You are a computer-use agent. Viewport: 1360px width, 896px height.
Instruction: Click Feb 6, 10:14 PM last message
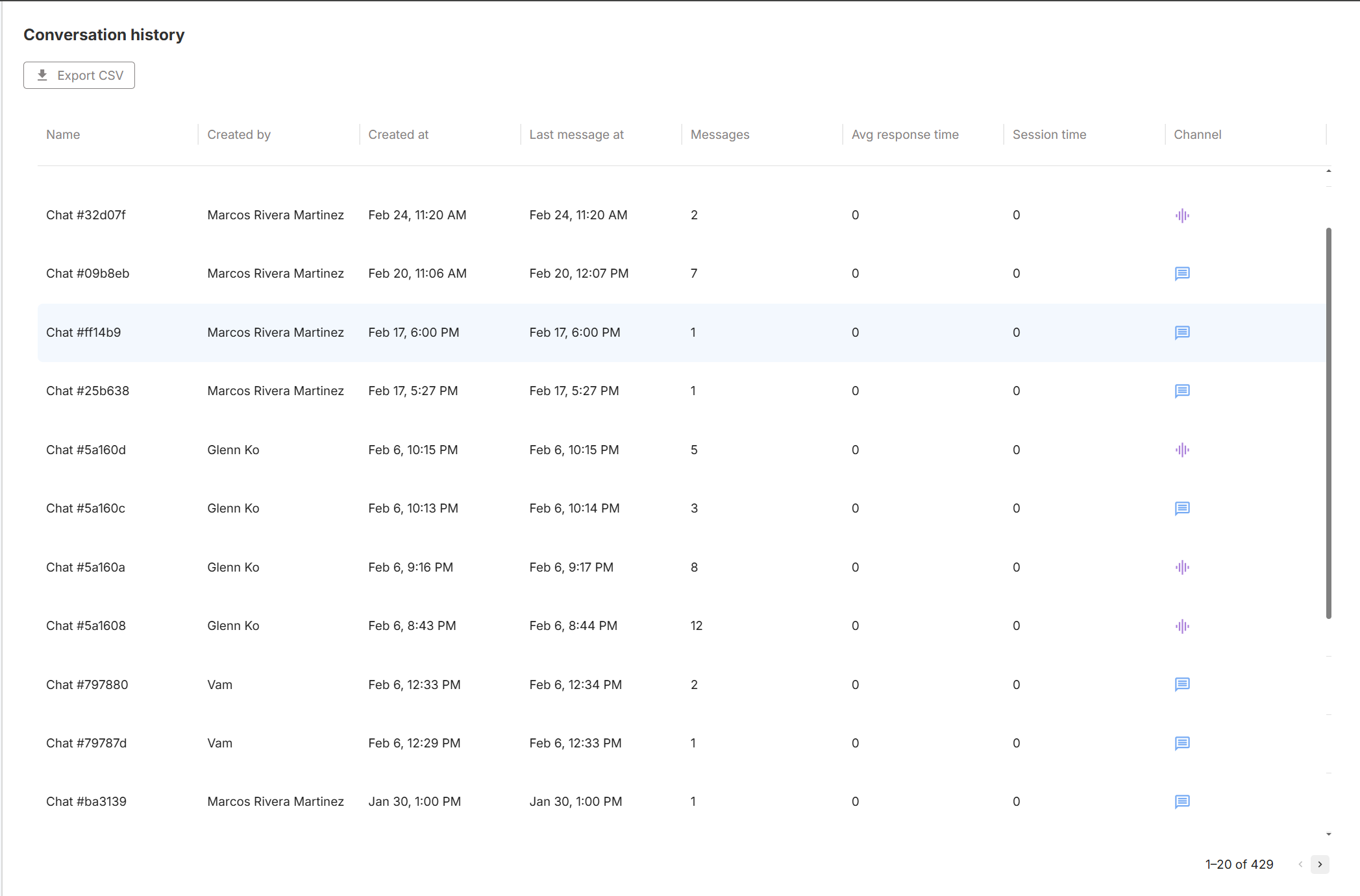coord(574,508)
